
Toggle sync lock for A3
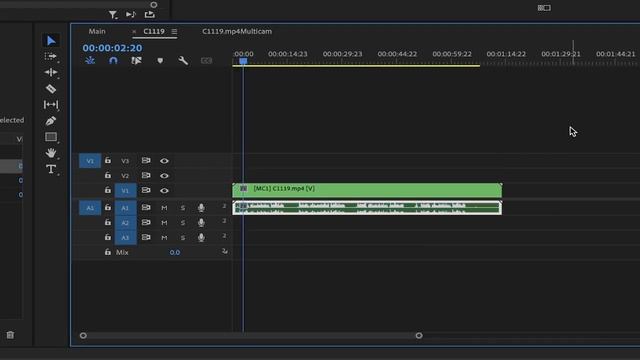point(146,237)
